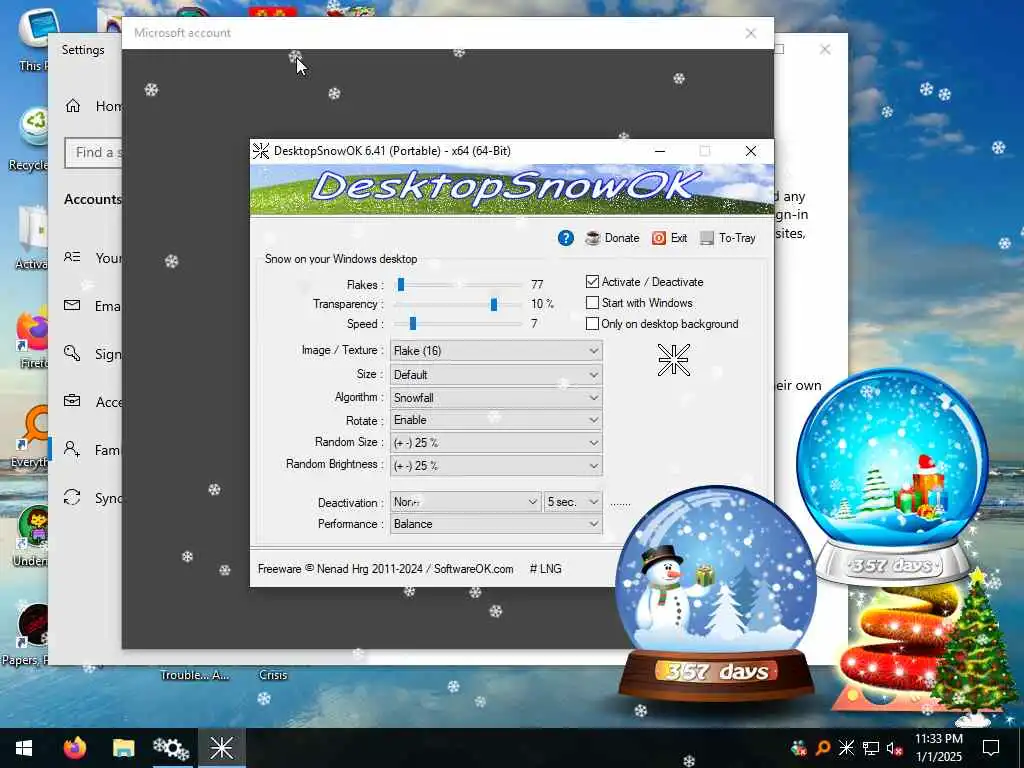Click the network icon in system tray
Image resolution: width=1024 pixels, height=768 pixels.
tap(871, 748)
